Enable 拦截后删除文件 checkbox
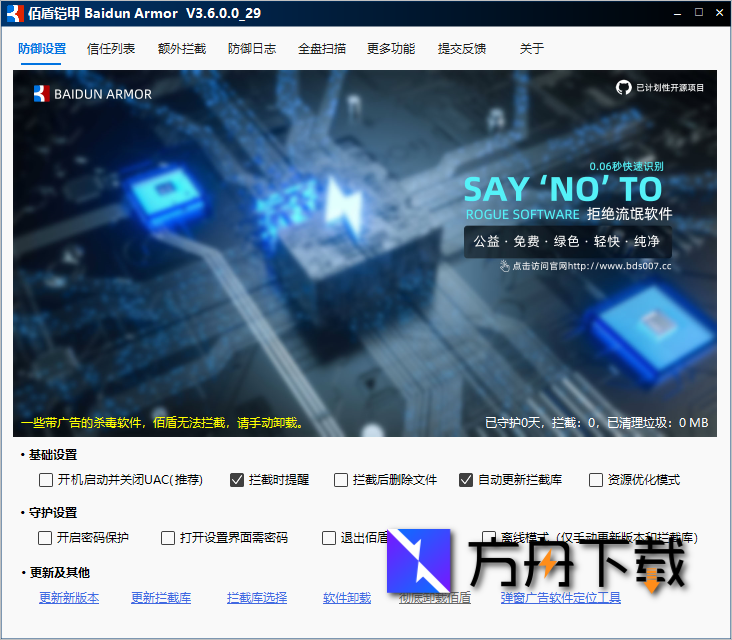 pos(341,480)
